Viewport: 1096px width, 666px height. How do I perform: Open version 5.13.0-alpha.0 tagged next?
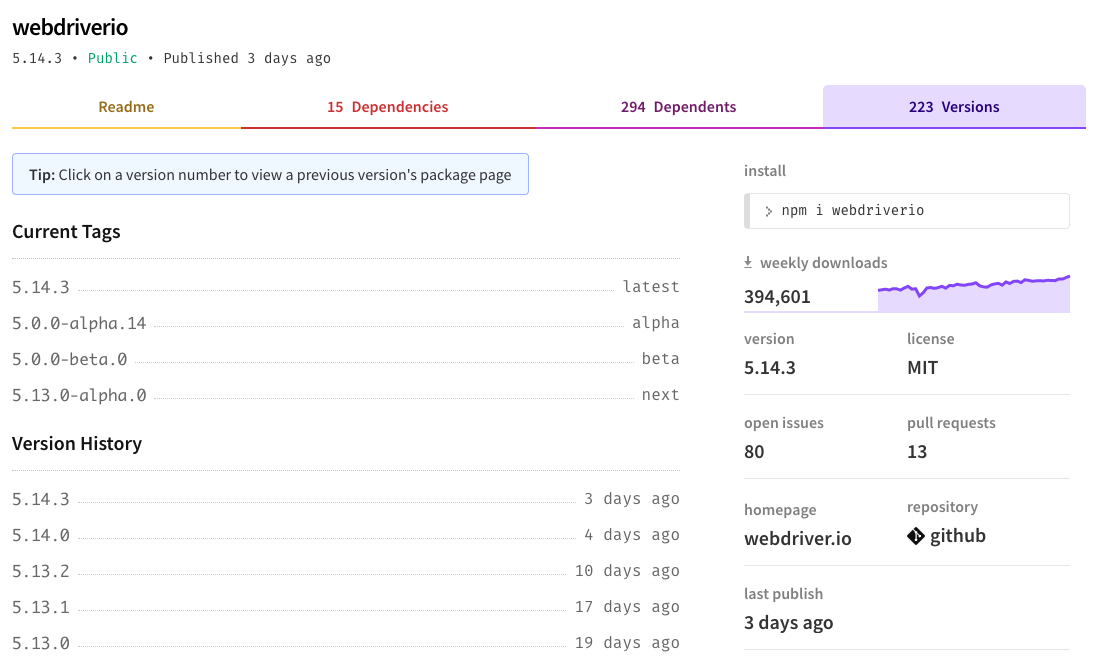(x=79, y=396)
